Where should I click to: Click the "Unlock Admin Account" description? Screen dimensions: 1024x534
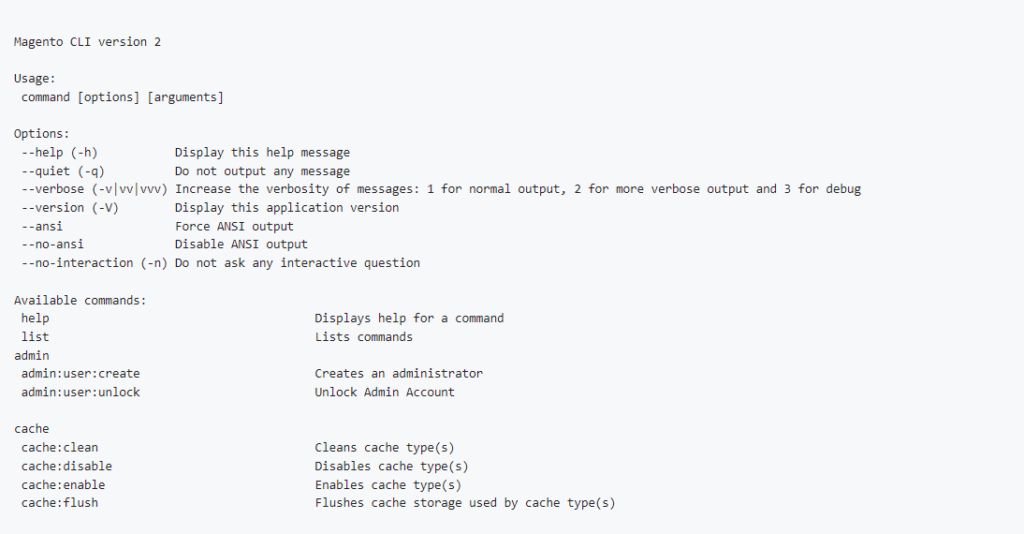[x=384, y=392]
